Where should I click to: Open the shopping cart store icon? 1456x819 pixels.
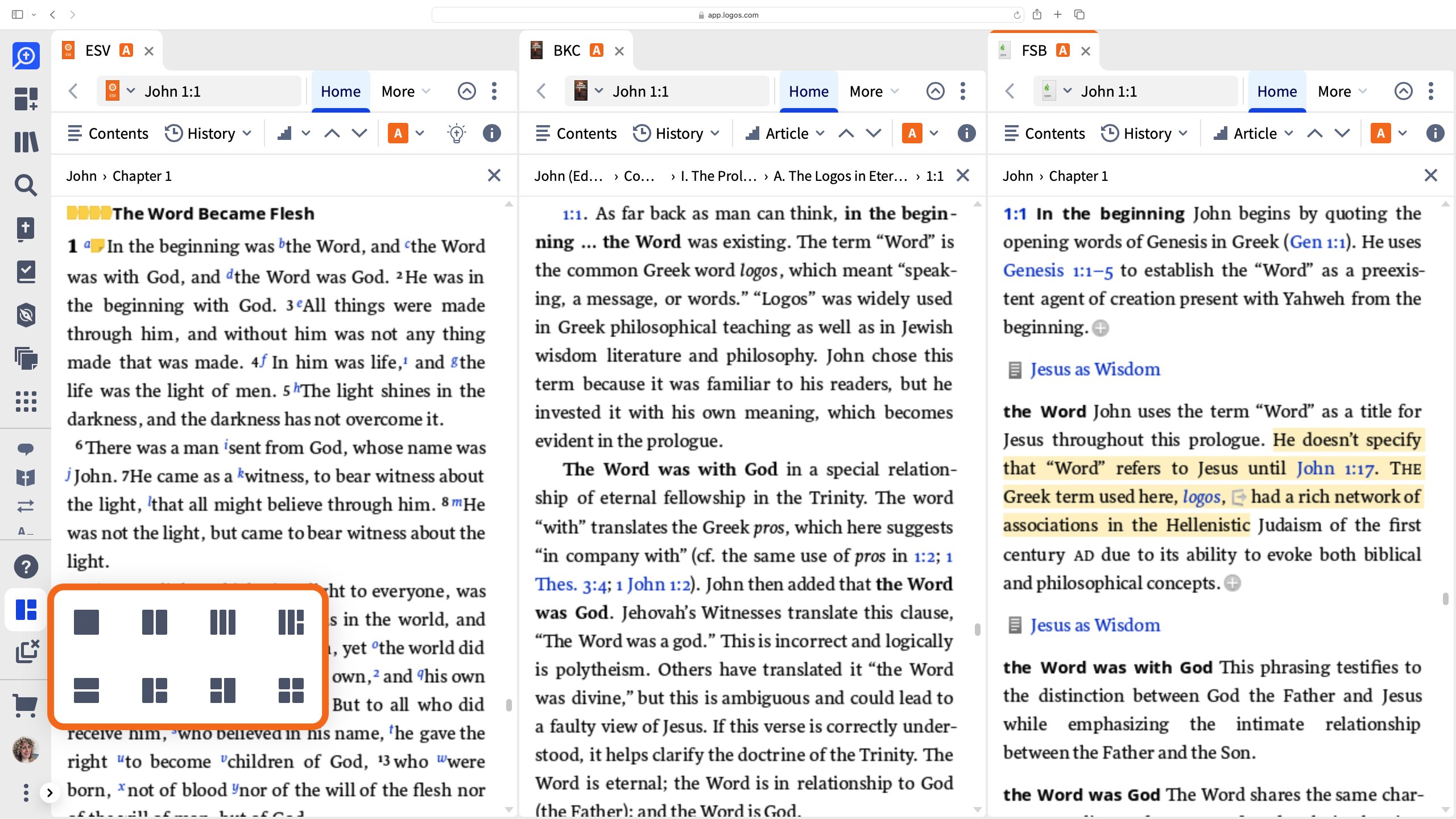tap(26, 706)
